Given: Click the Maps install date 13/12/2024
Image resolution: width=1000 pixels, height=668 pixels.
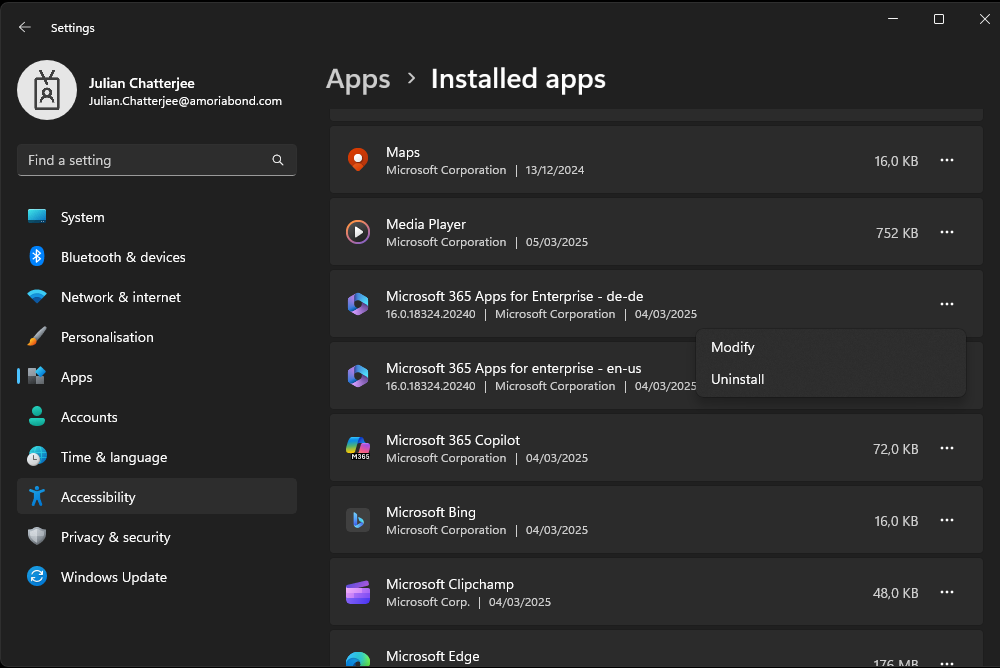Looking at the screenshot, I should tap(555, 170).
